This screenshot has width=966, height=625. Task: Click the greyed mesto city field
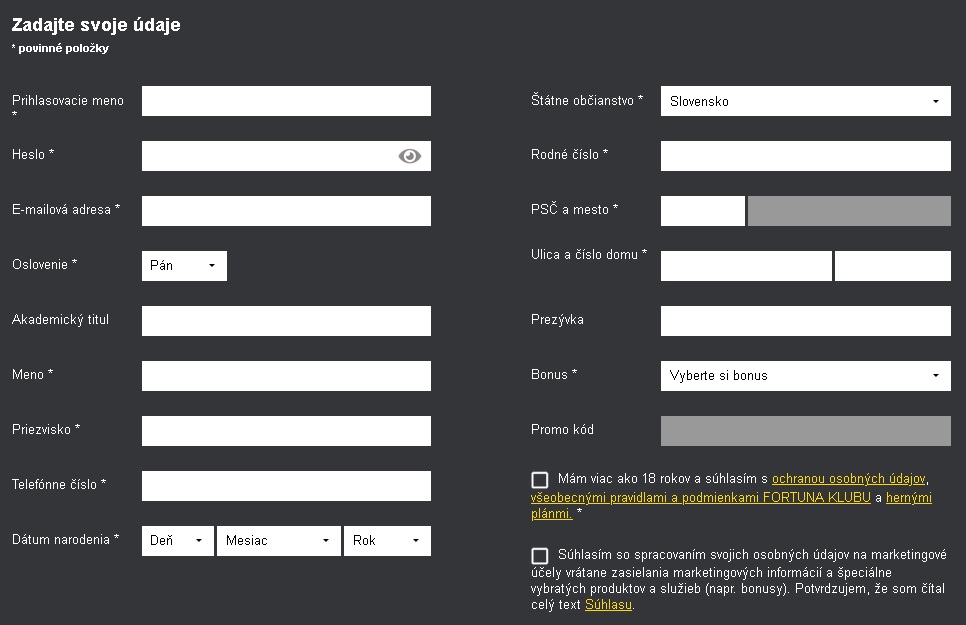point(849,211)
